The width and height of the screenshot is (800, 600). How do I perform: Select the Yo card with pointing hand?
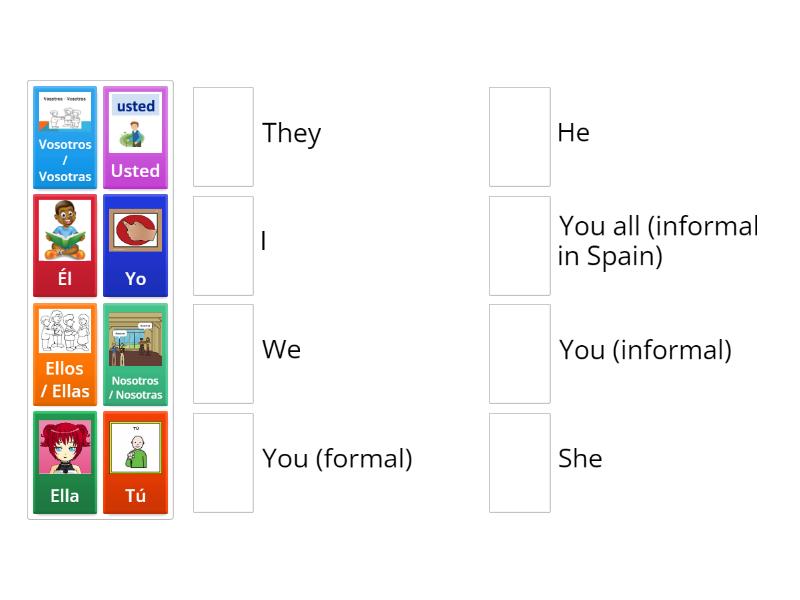[135, 245]
